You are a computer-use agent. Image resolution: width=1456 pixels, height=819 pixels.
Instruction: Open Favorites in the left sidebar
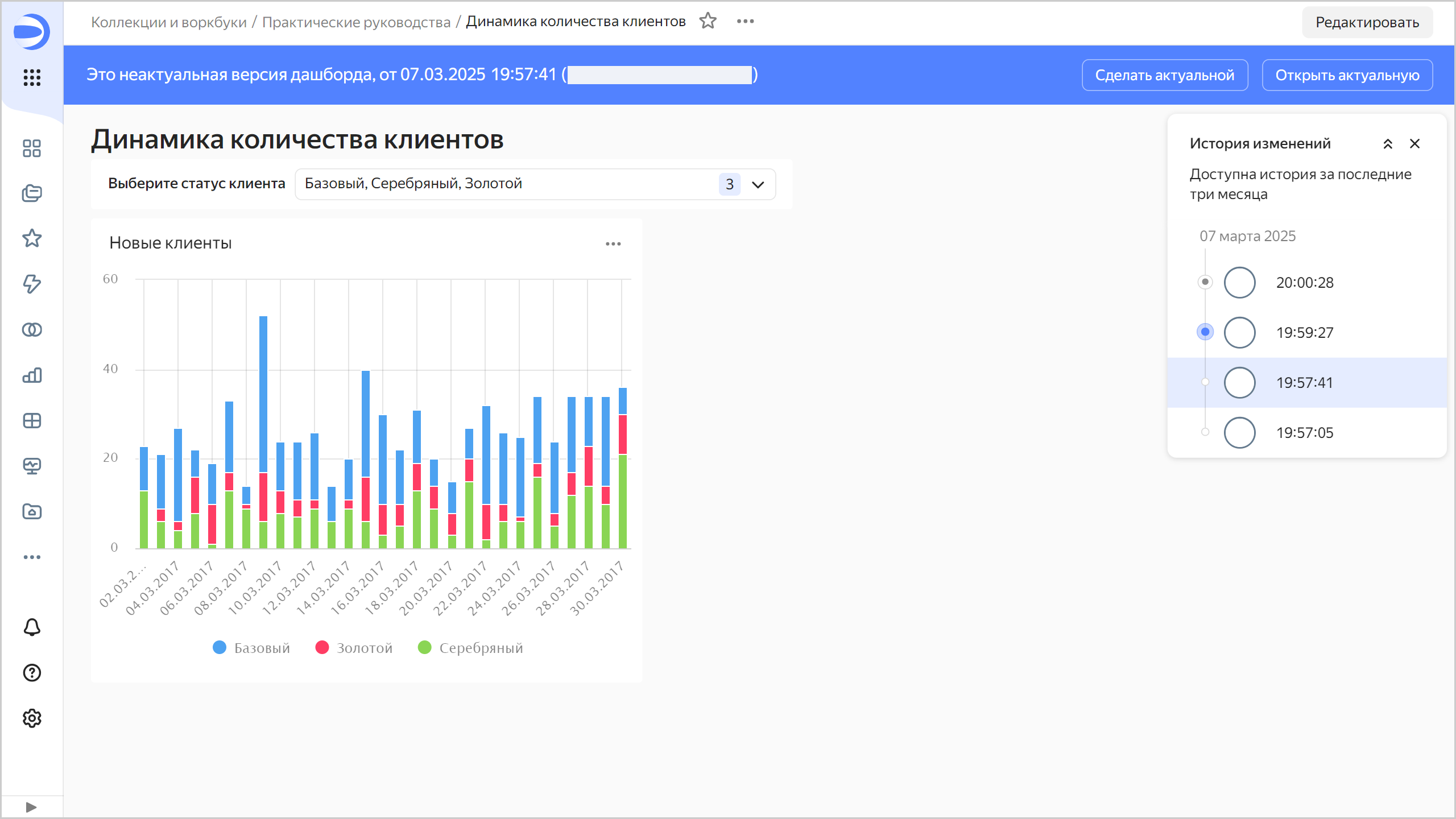(x=32, y=238)
